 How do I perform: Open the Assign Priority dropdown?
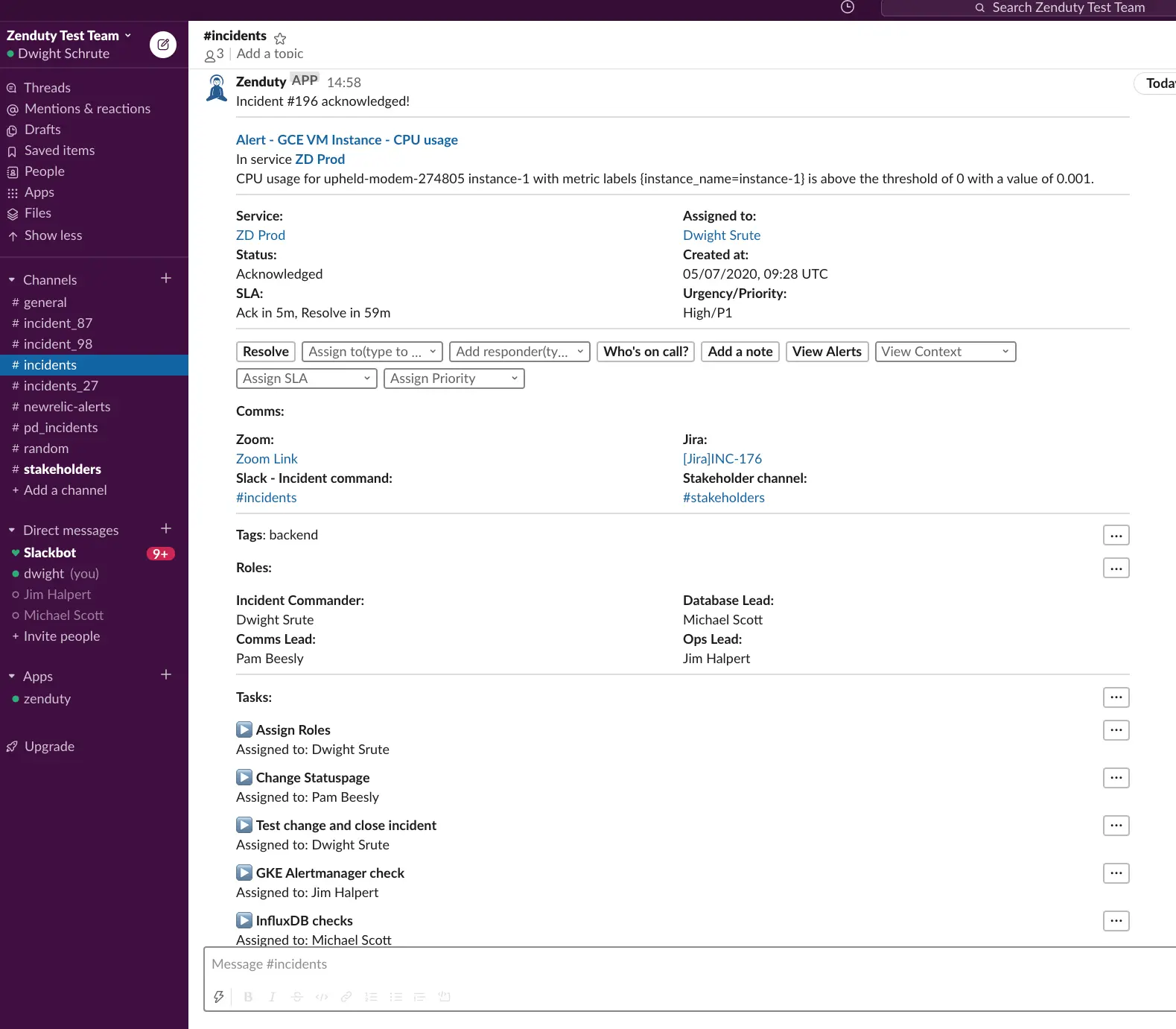[454, 379]
